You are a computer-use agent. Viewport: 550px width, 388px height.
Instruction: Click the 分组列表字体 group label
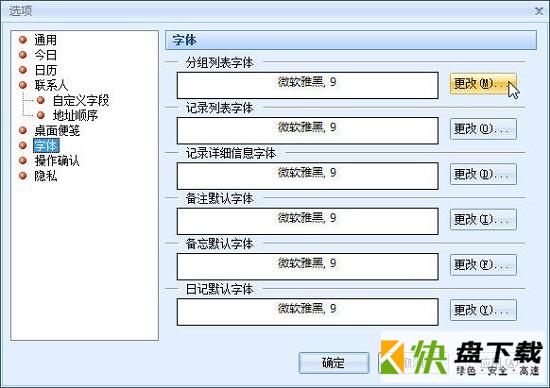(x=219, y=63)
